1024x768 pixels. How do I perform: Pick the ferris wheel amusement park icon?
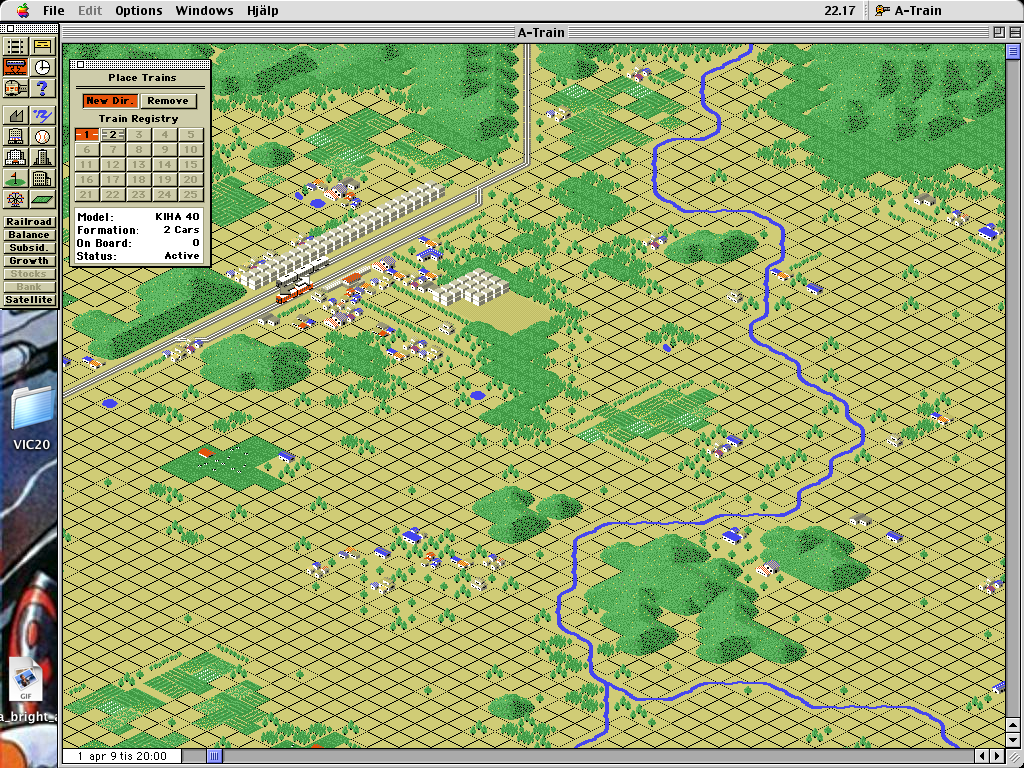(x=15, y=200)
